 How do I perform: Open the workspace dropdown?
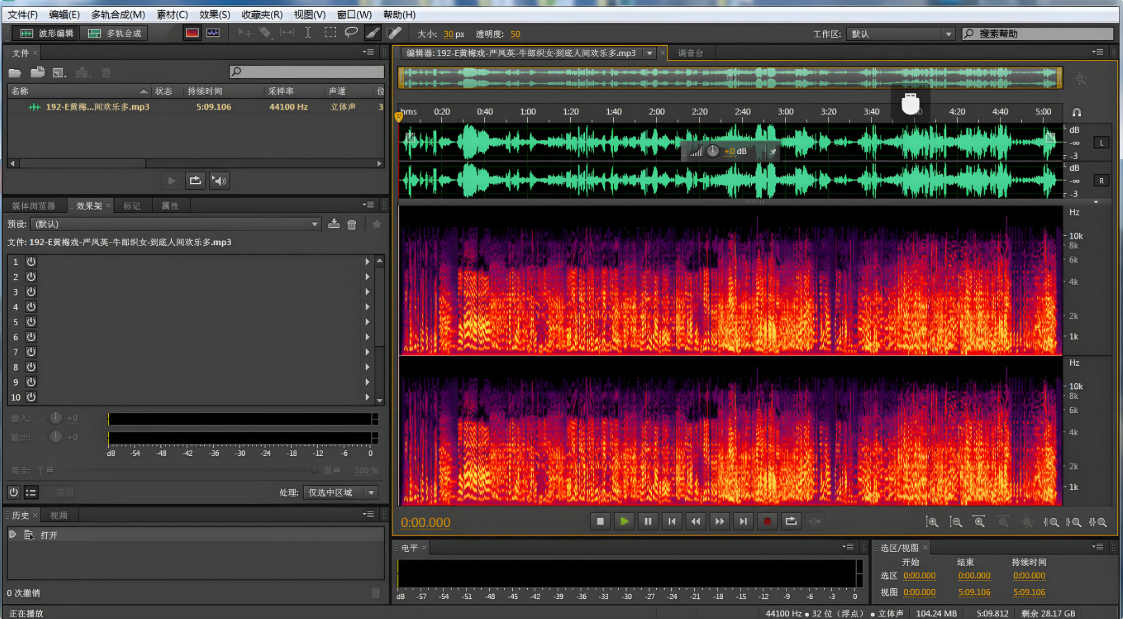click(x=901, y=34)
